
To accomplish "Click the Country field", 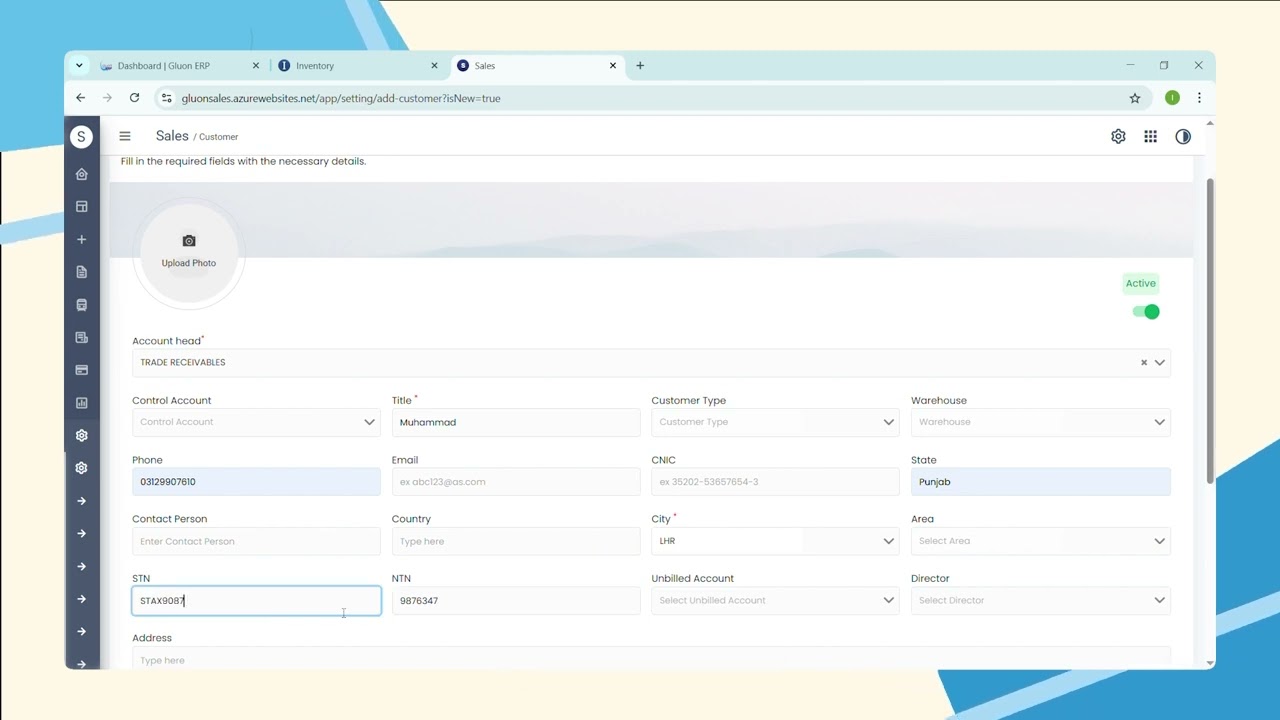I will [x=516, y=541].
